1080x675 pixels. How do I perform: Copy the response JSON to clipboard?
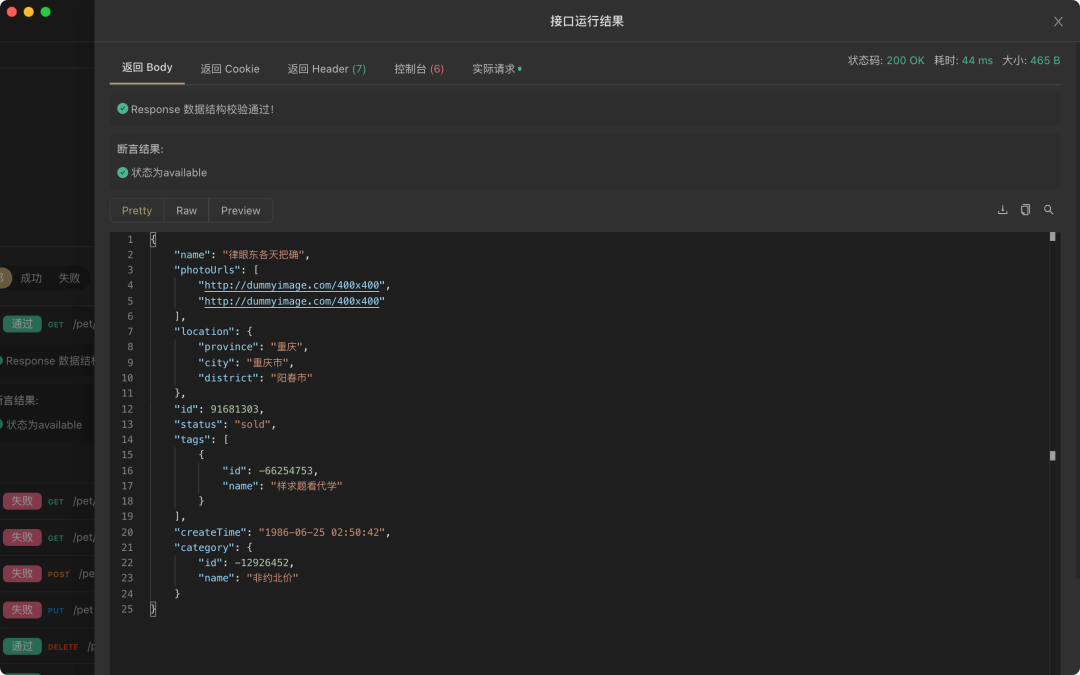pos(1026,210)
